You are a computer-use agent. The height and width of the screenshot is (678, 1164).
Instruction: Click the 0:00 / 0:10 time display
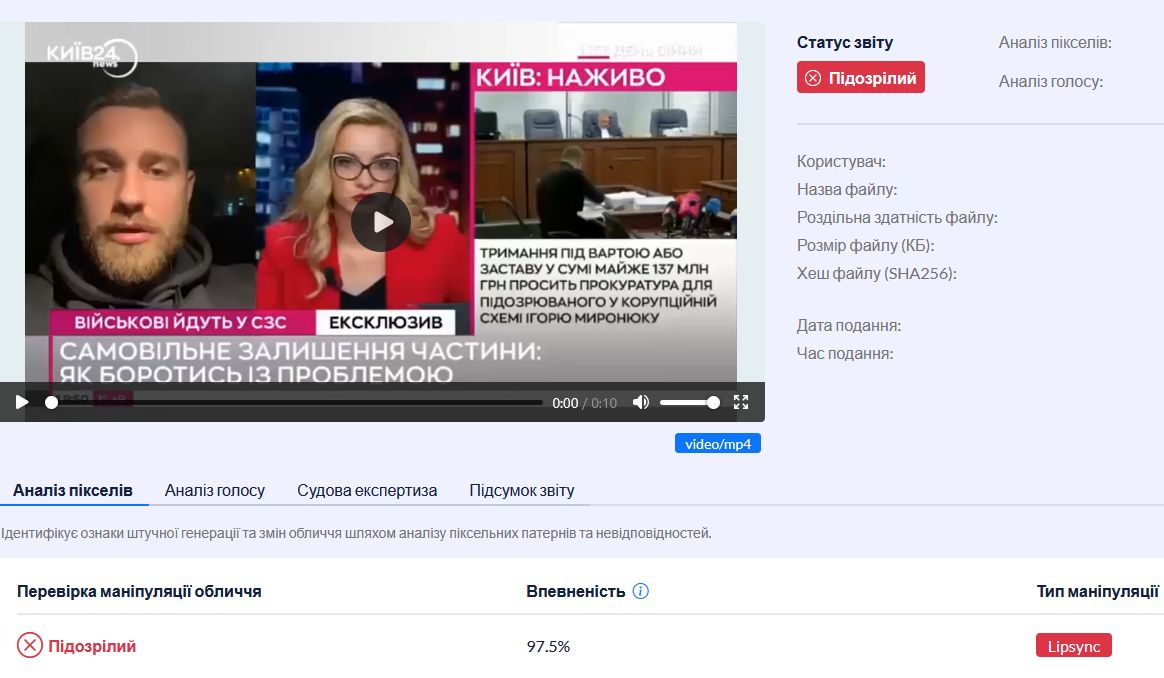click(584, 403)
